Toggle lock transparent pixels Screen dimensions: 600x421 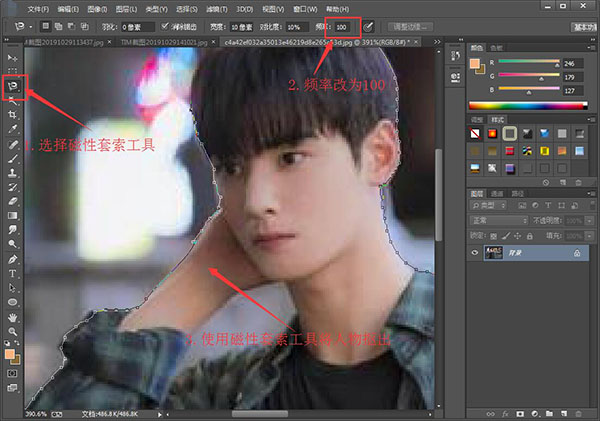coord(494,236)
